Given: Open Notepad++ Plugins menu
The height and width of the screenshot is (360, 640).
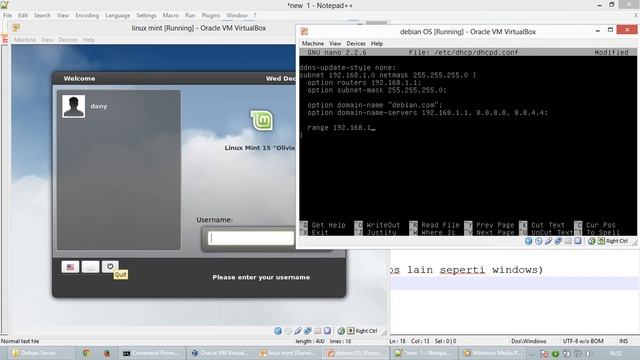Looking at the screenshot, I should pyautogui.click(x=211, y=15).
